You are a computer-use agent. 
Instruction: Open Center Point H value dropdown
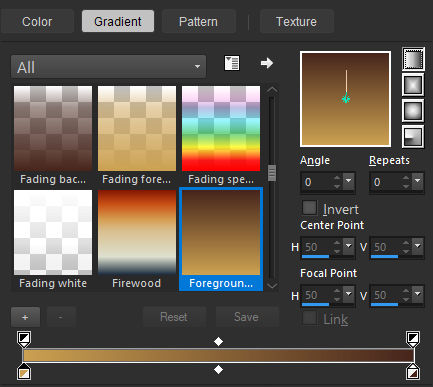tap(349, 246)
